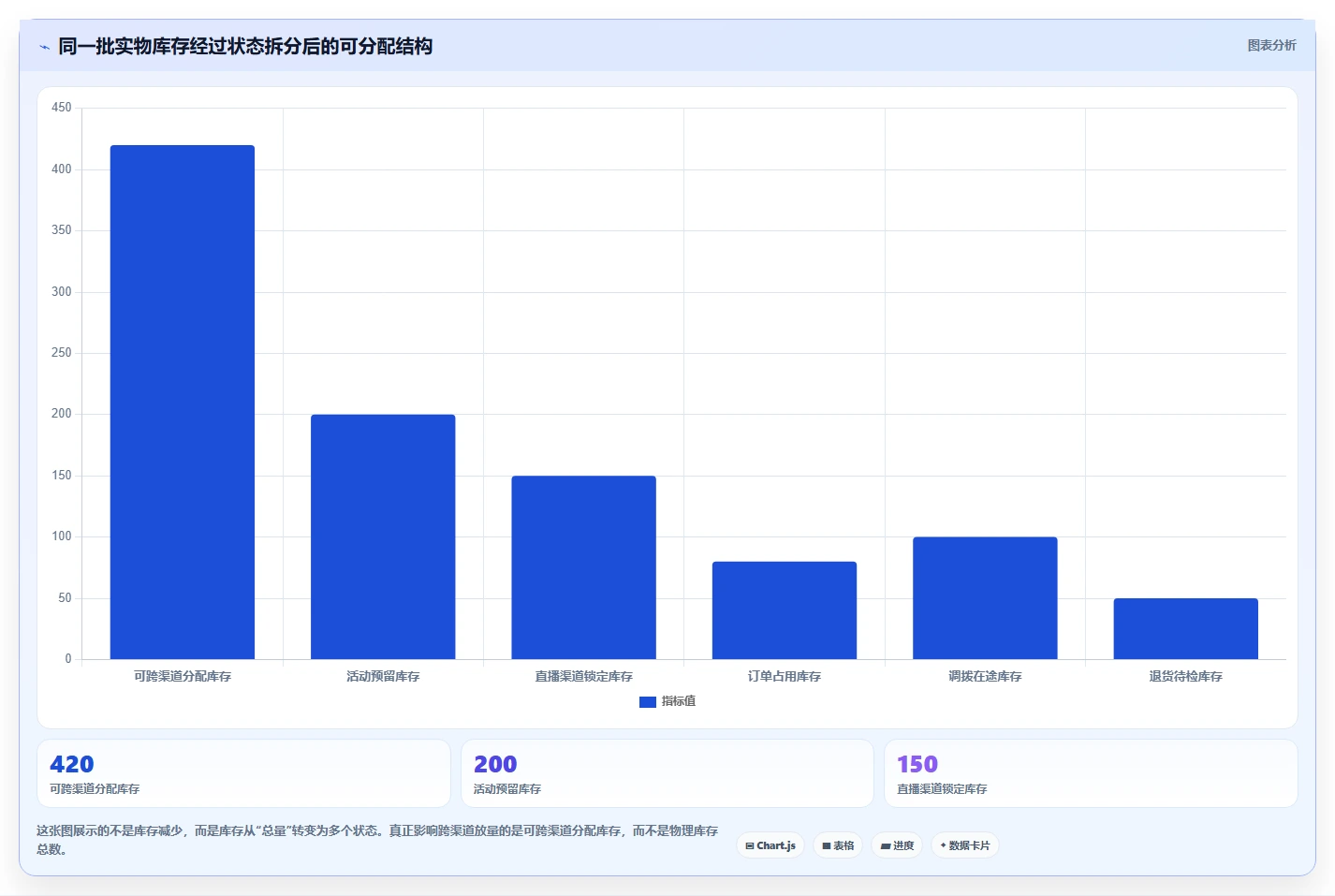Viewport: 1335px width, 896px height.
Task: Click the 指标值 legend label
Action: 679,701
